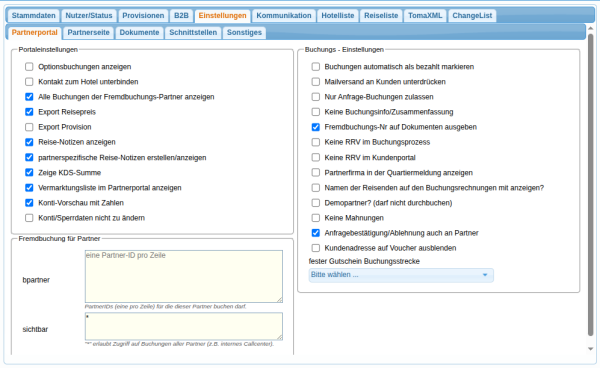Screen dimensions: 600x368
Task: Tick Demopartner darf nicht durchbuchen
Action: pos(316,203)
